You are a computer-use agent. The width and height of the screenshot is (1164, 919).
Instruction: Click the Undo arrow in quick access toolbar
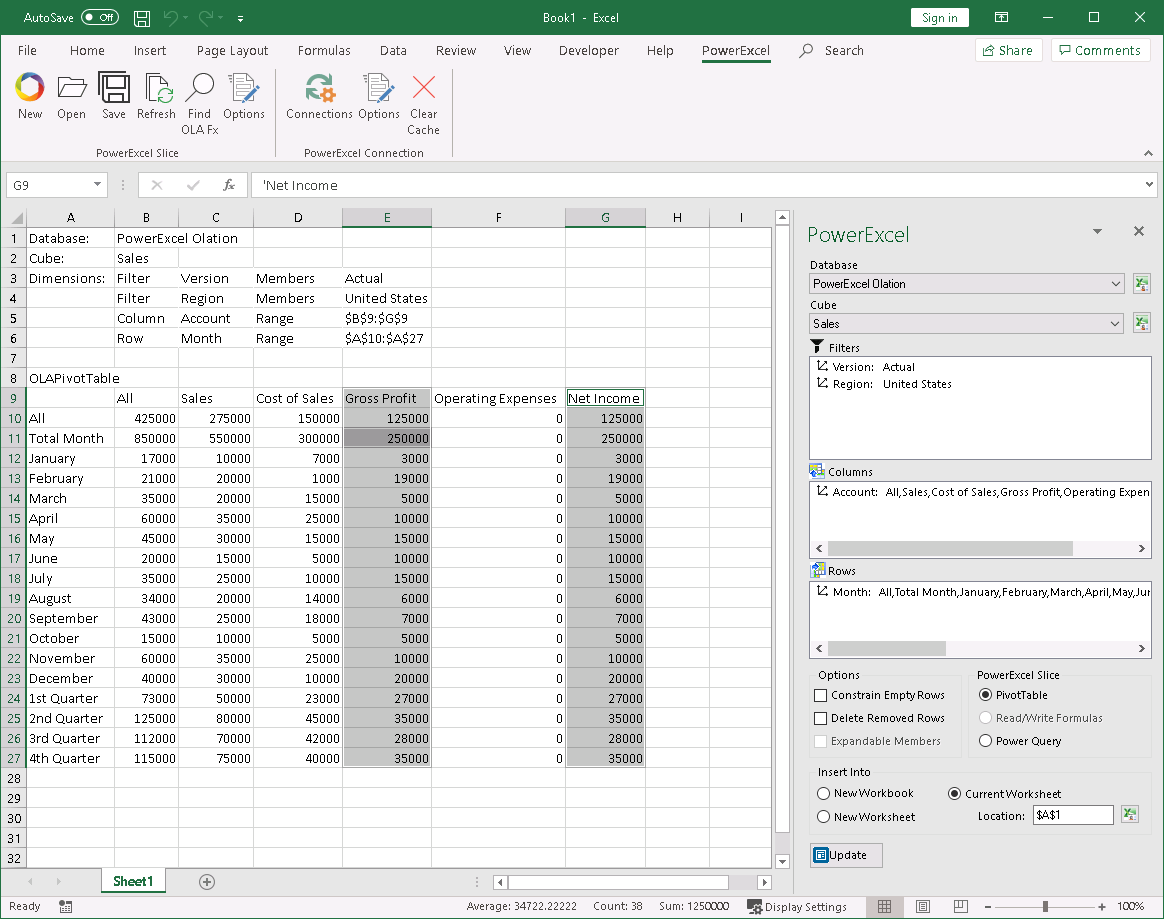coord(171,18)
